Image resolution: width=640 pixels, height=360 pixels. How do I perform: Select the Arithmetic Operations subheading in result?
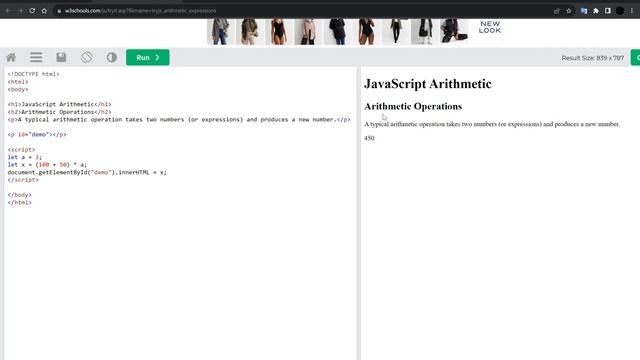click(413, 107)
